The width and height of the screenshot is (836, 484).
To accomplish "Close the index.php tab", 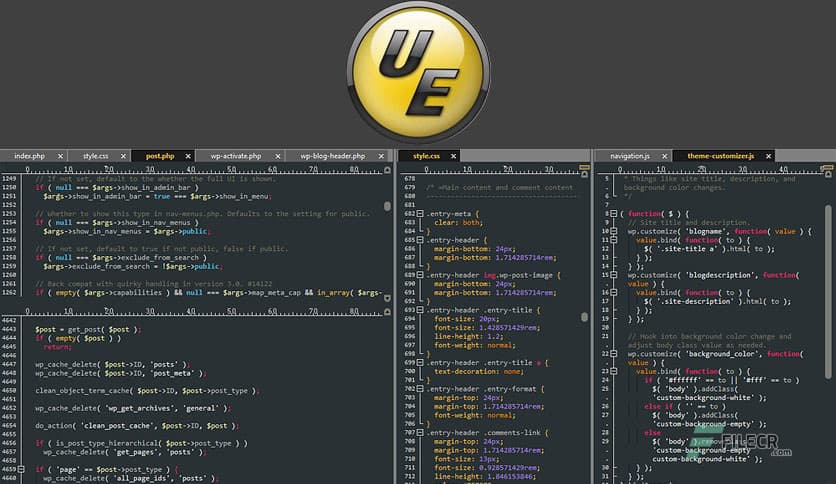I will pyautogui.click(x=60, y=156).
